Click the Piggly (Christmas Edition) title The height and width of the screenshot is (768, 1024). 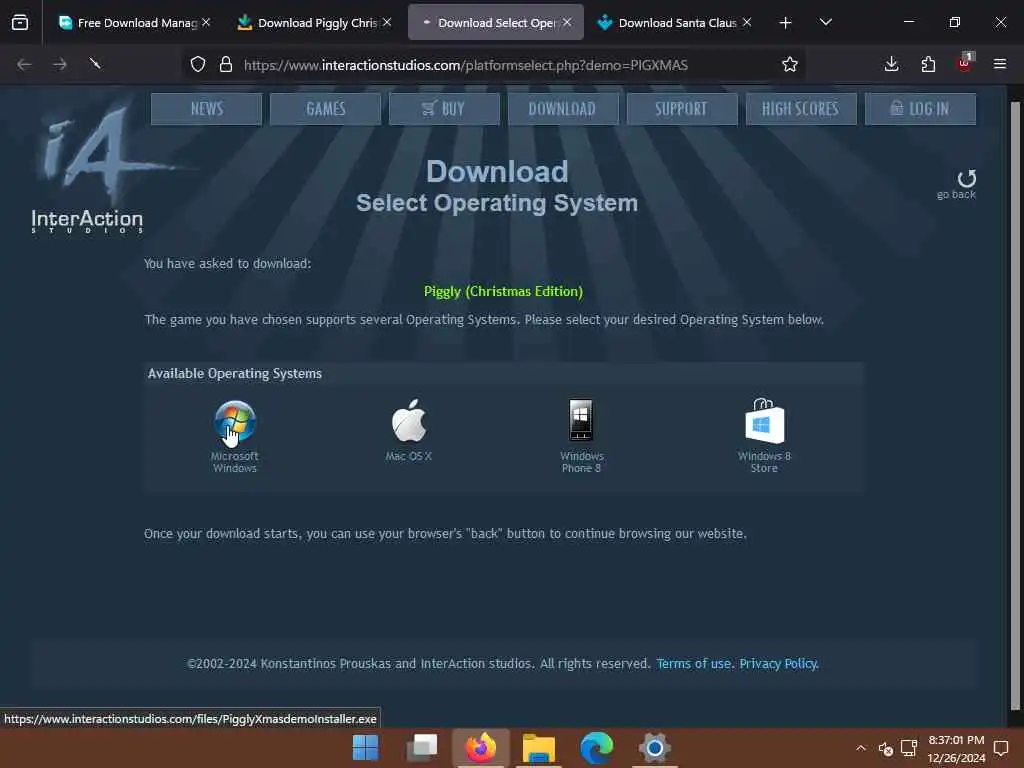pyautogui.click(x=503, y=291)
